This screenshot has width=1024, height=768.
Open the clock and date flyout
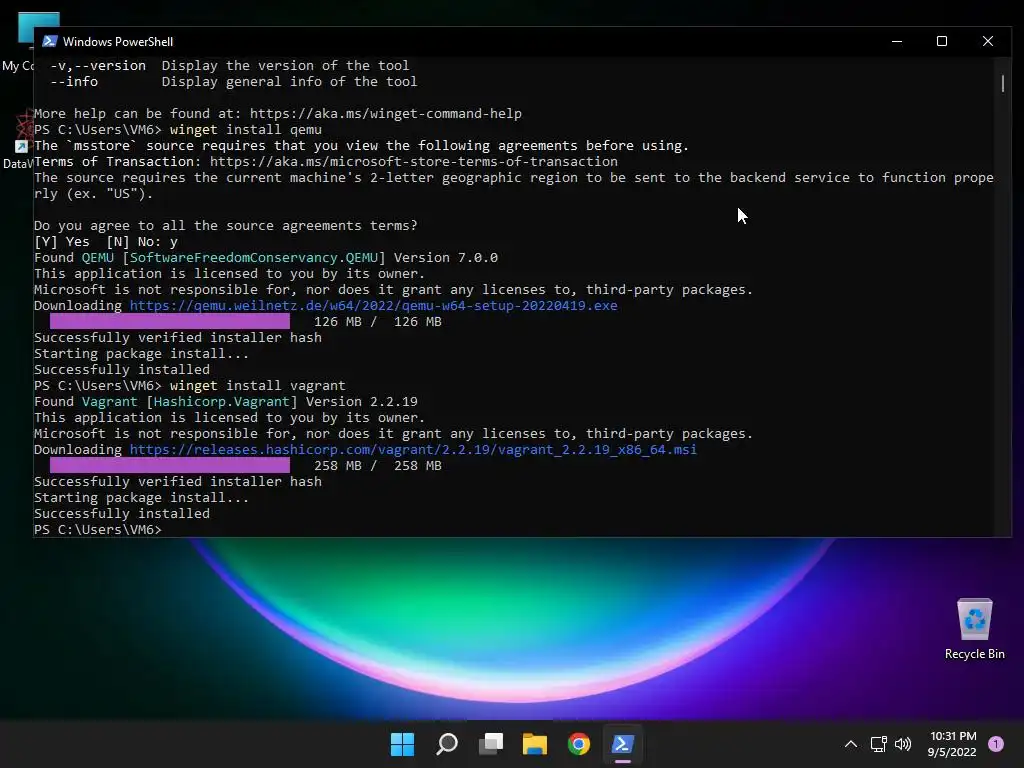[952, 744]
